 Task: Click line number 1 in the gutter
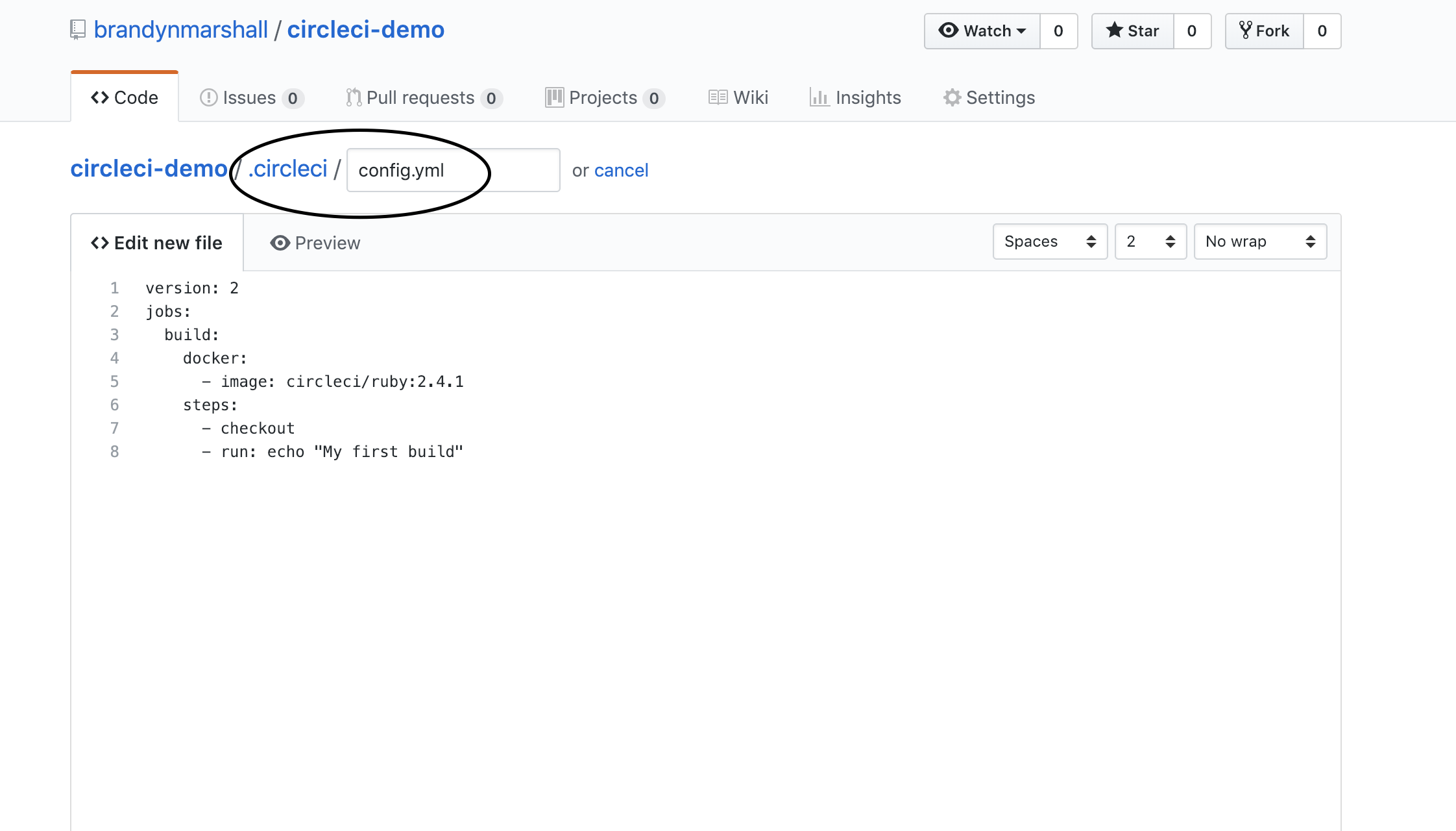tap(114, 288)
